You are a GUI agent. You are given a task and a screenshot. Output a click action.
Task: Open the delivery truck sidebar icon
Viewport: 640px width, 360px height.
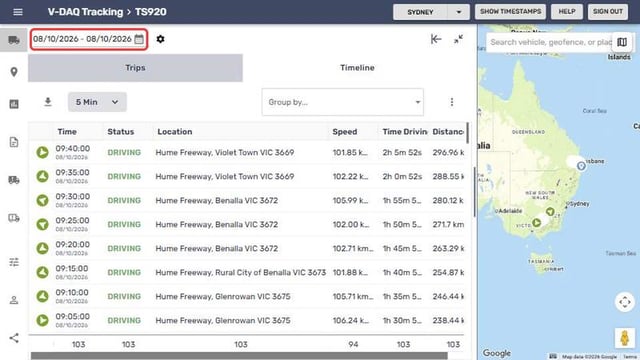point(14,180)
